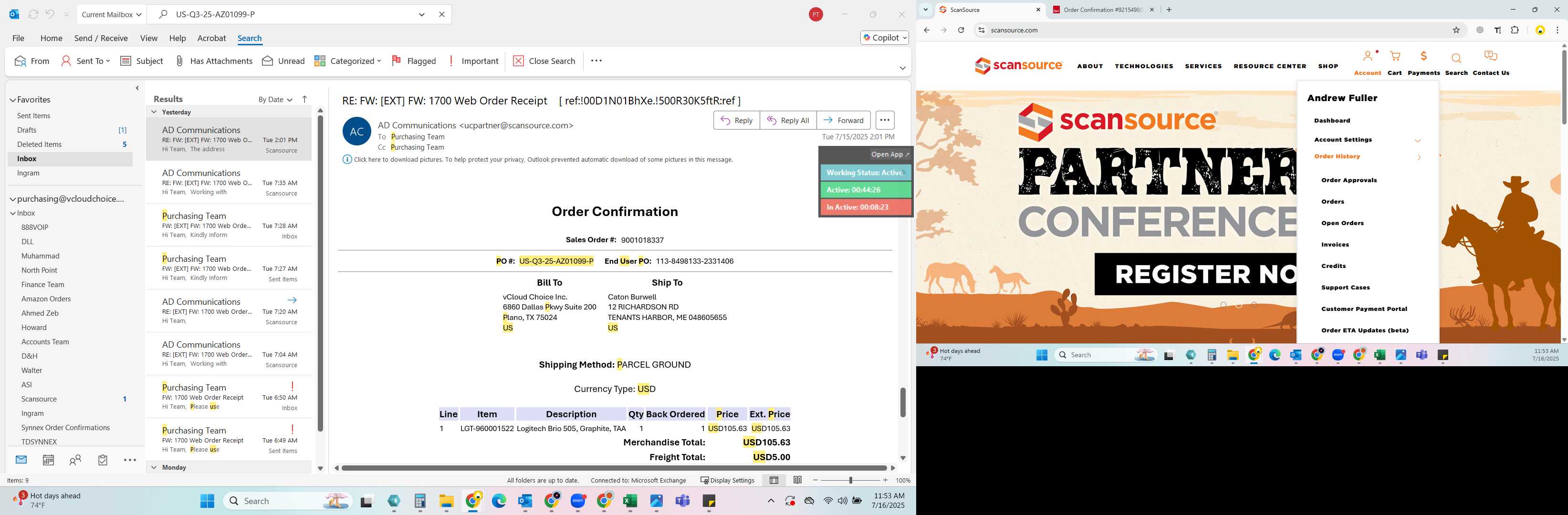1568x515 pixels.
Task: Click browser Back arrow in Chrome
Action: 926,30
